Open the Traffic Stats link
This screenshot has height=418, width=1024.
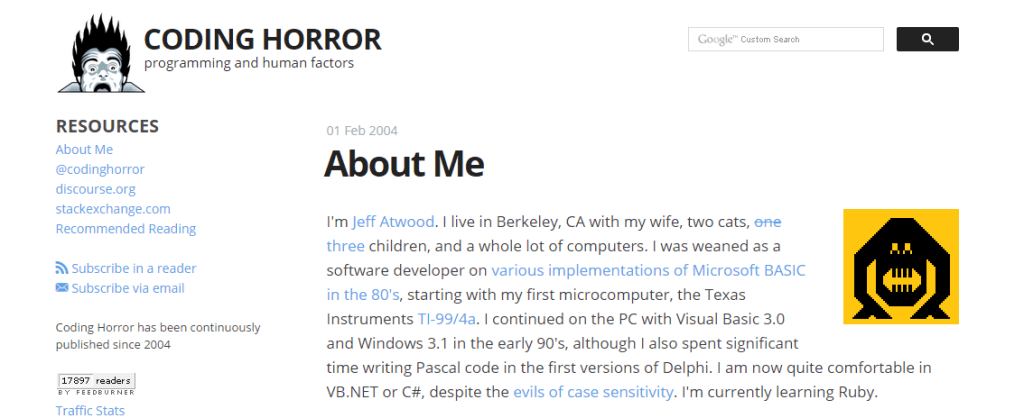pos(90,411)
